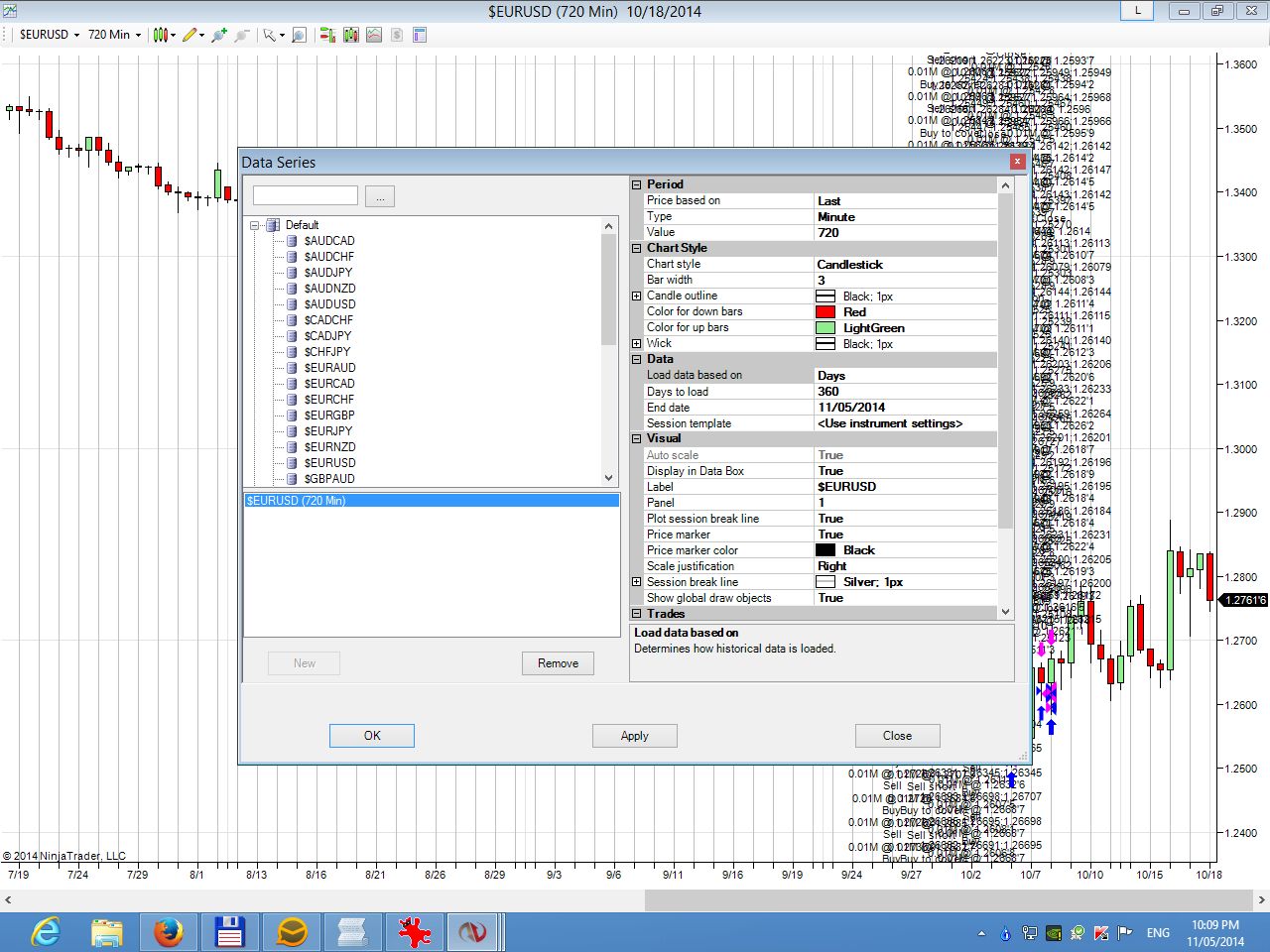1270x952 pixels.
Task: Select $AUDCAD in the instrument tree
Action: tap(329, 241)
